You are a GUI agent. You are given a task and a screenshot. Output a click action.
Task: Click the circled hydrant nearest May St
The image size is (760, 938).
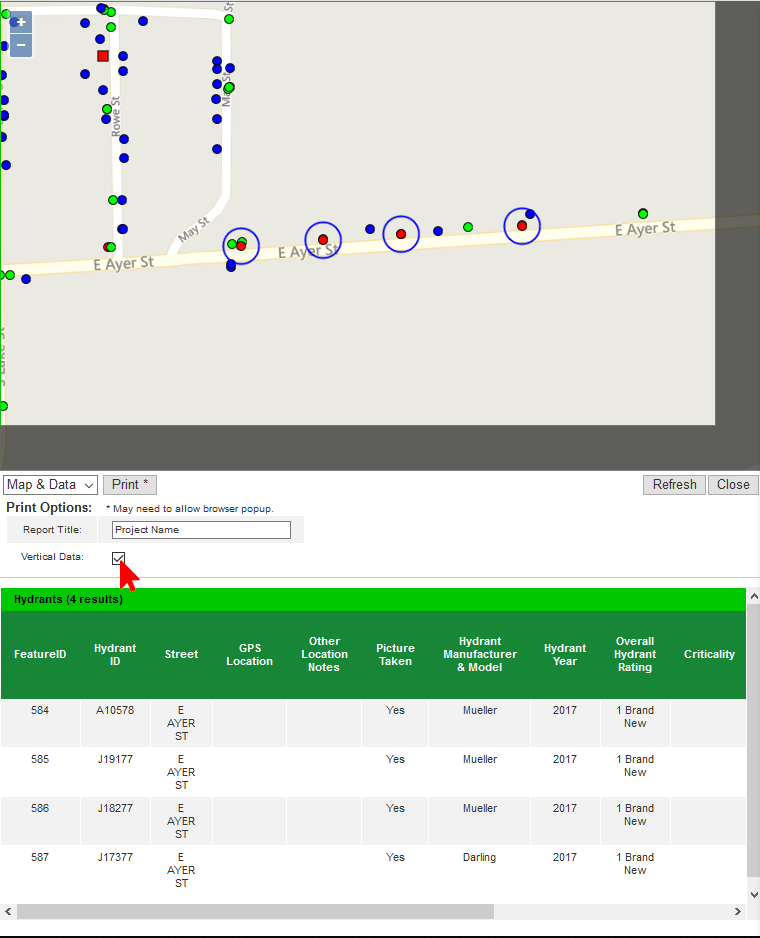[x=241, y=245]
